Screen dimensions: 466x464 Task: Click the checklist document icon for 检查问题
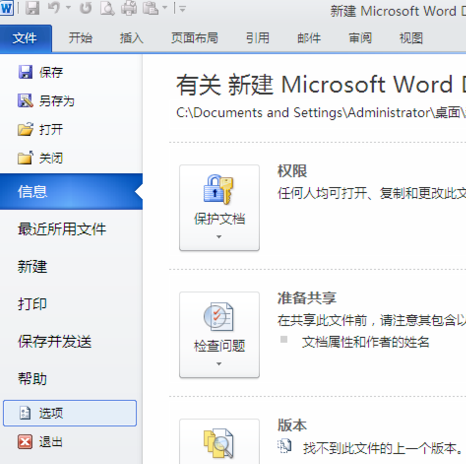tap(219, 316)
